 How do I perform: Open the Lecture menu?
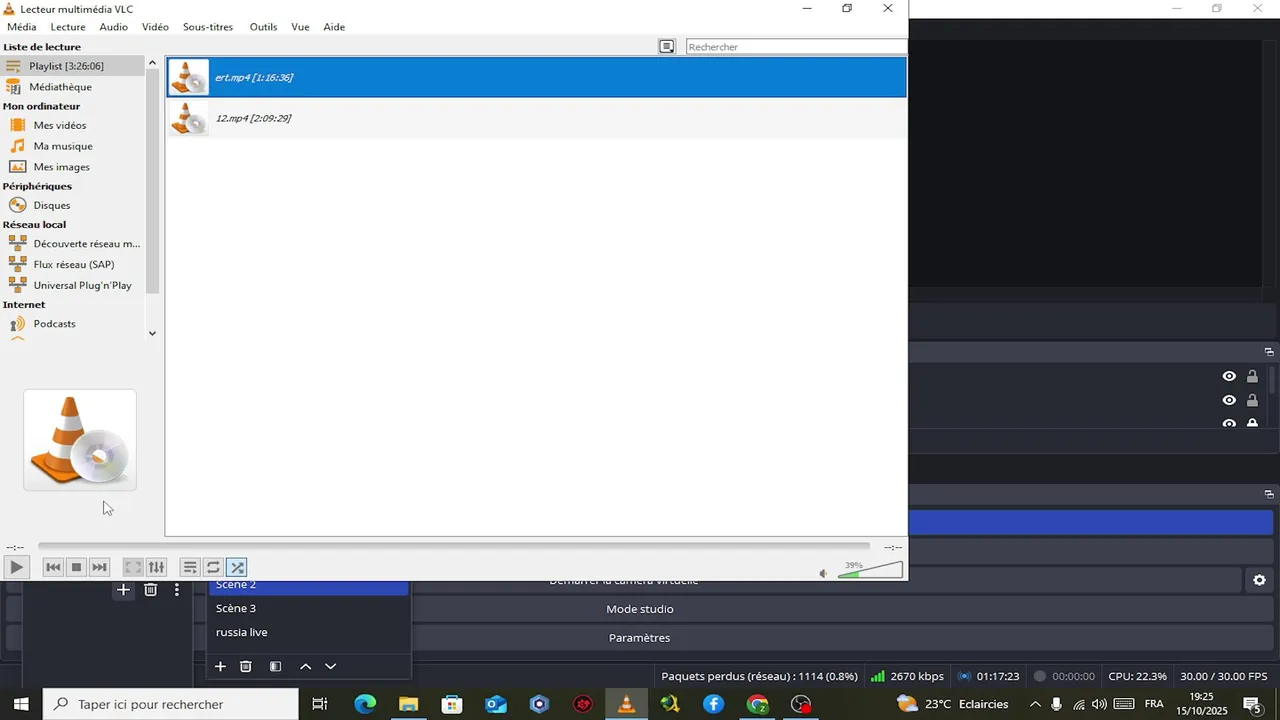point(68,27)
